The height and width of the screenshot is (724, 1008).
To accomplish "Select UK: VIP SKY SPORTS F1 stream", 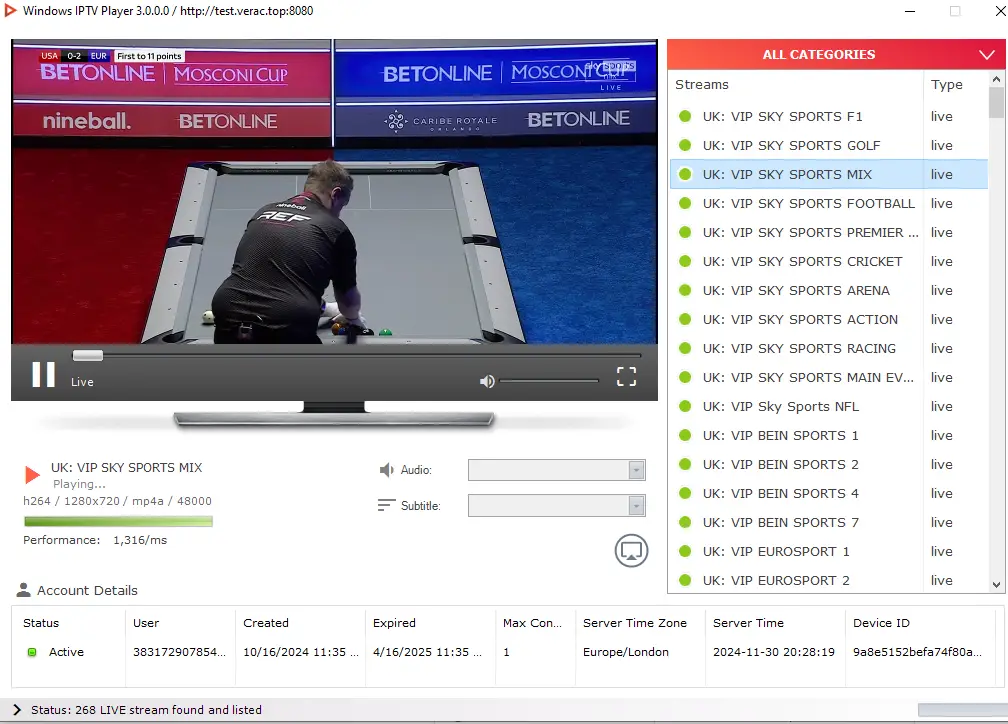I will (x=829, y=116).
